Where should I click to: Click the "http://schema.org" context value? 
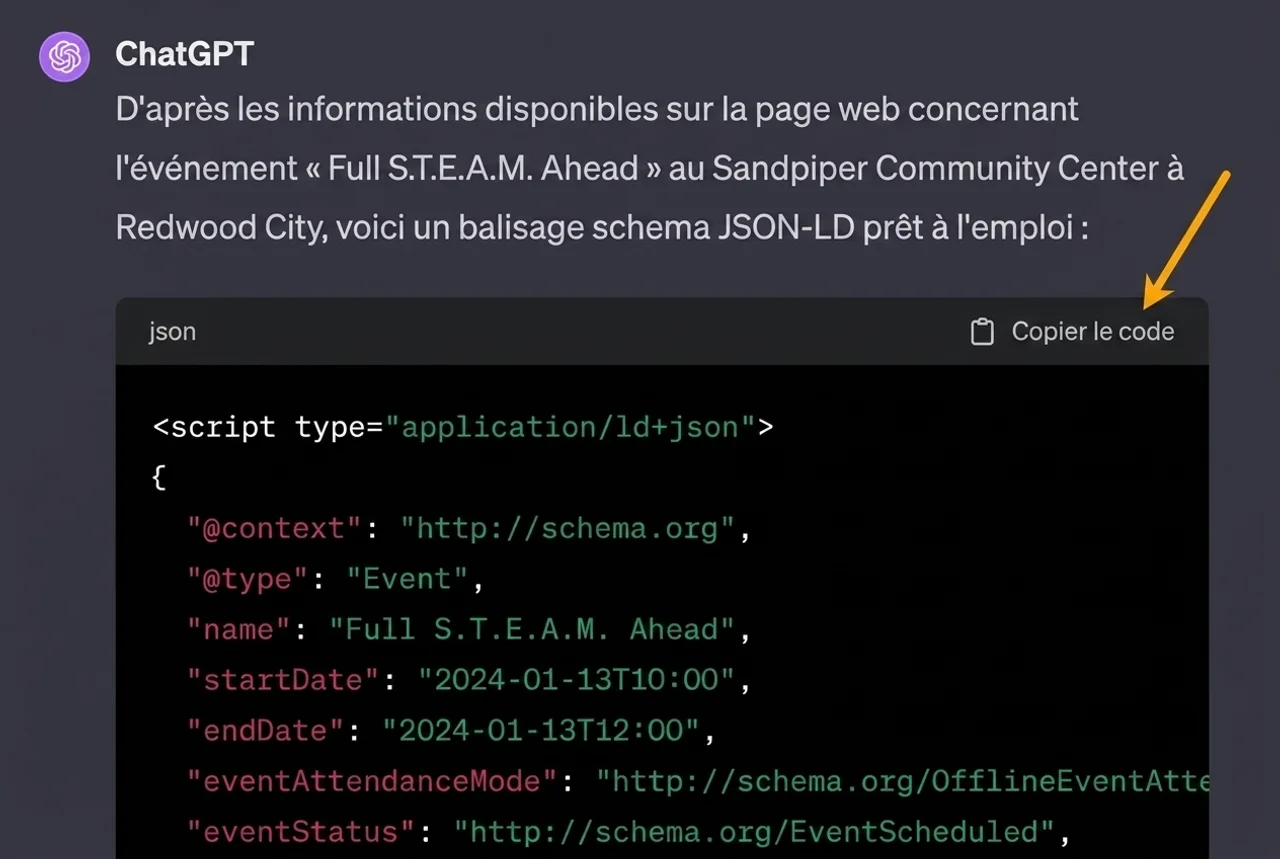point(568,528)
